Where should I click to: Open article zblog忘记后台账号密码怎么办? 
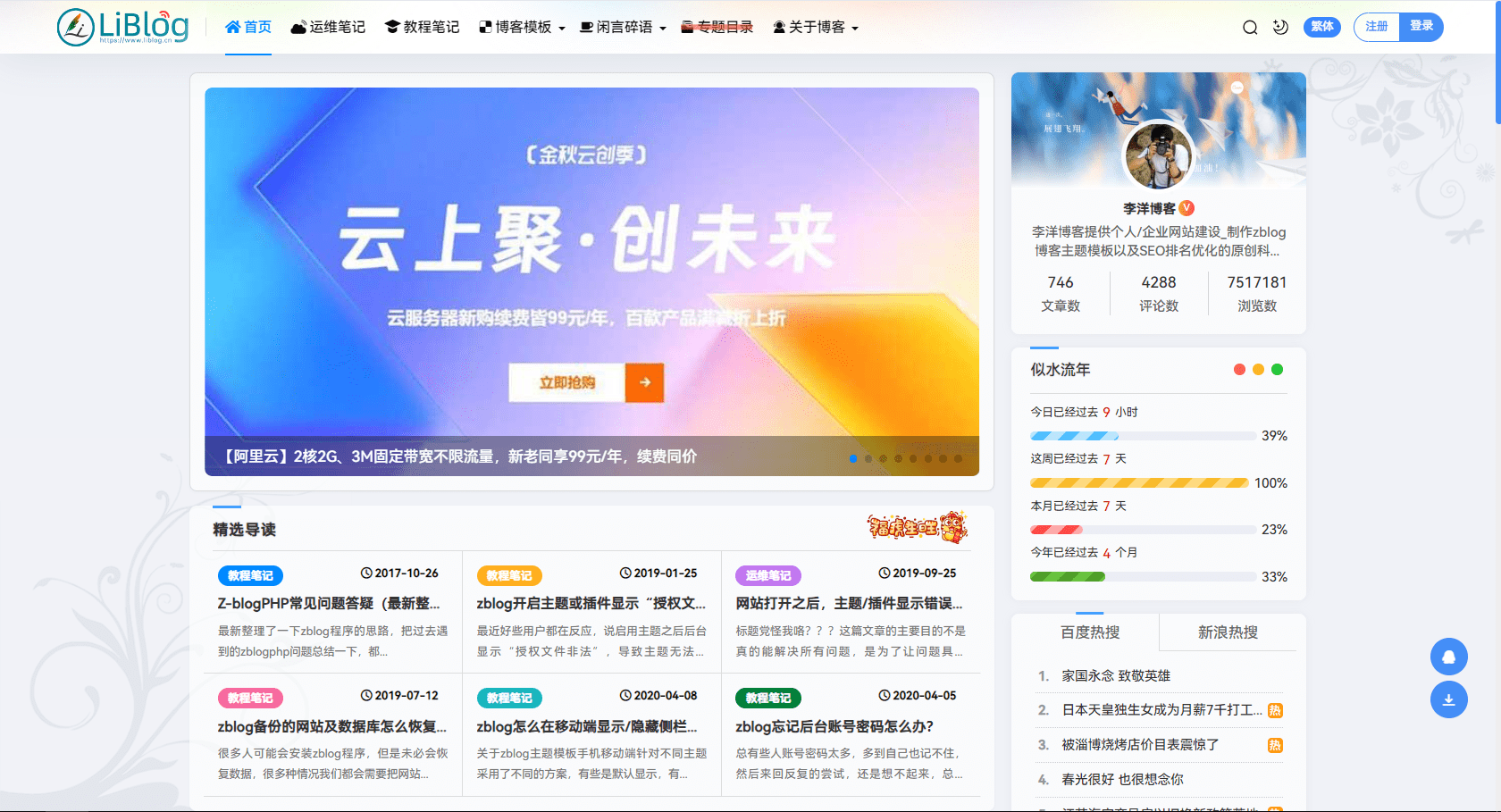coord(834,727)
